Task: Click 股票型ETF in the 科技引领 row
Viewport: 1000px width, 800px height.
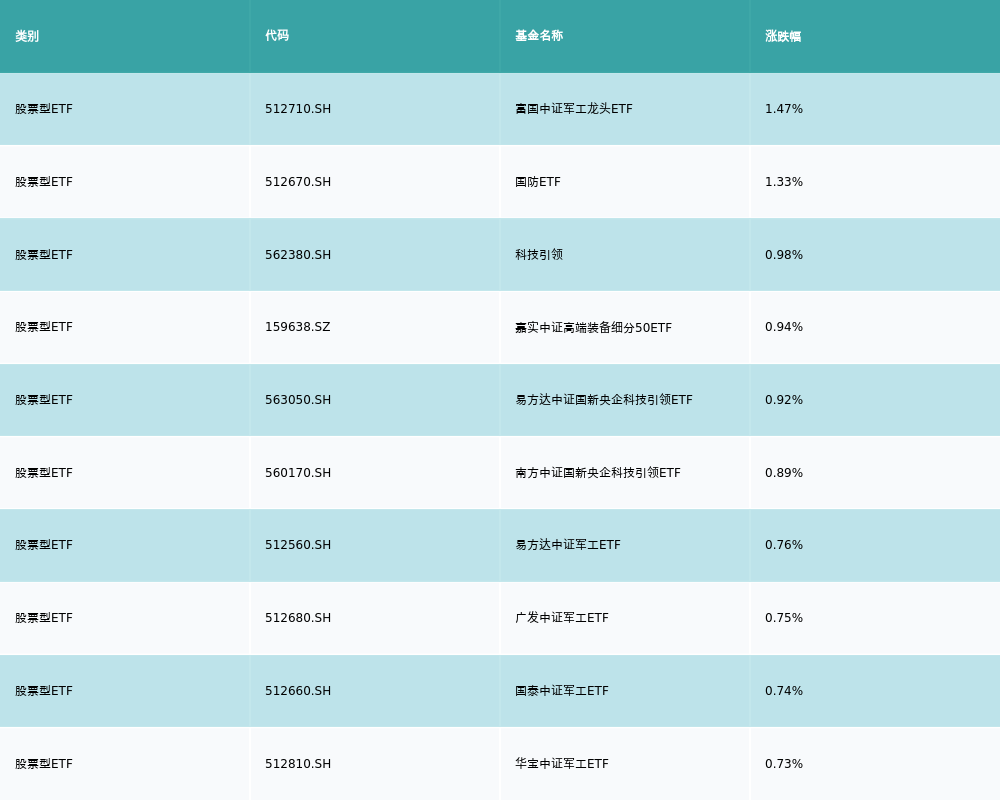Action: pyautogui.click(x=44, y=255)
